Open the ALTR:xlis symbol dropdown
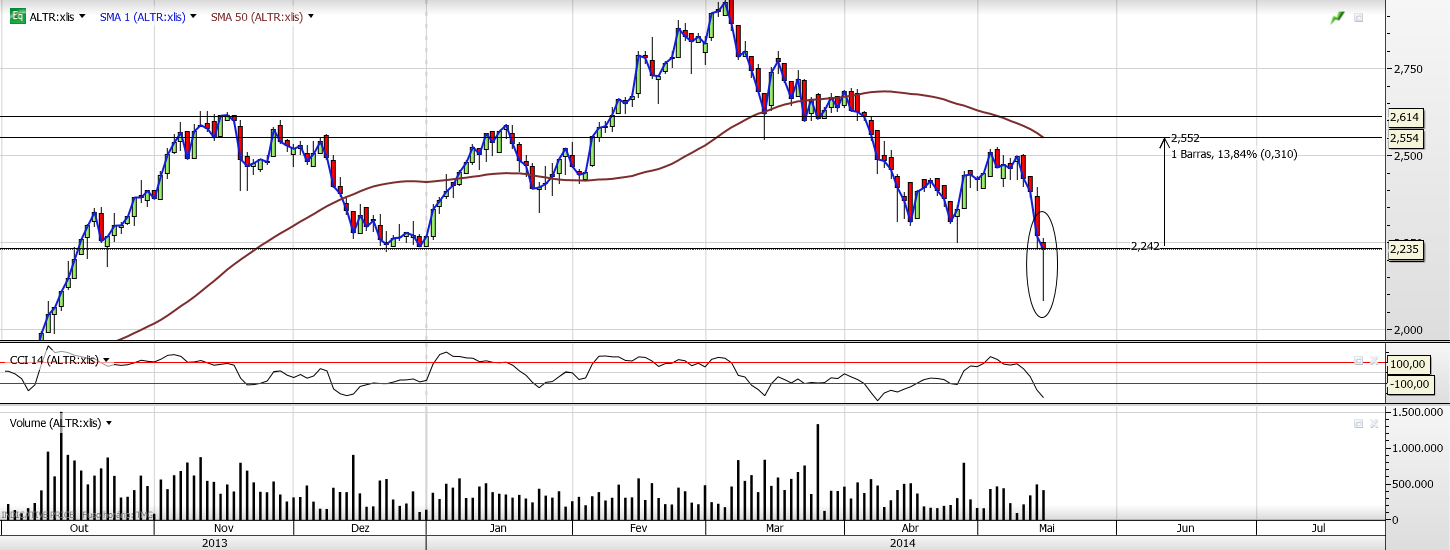The image size is (1450, 550). pos(81,17)
